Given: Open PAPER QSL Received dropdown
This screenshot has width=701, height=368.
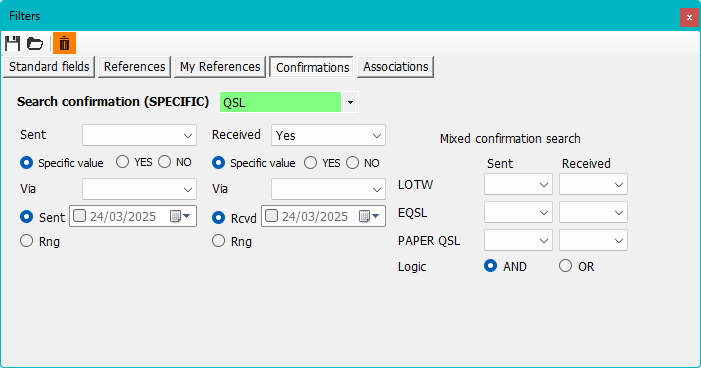Looking at the screenshot, I should pos(593,241).
